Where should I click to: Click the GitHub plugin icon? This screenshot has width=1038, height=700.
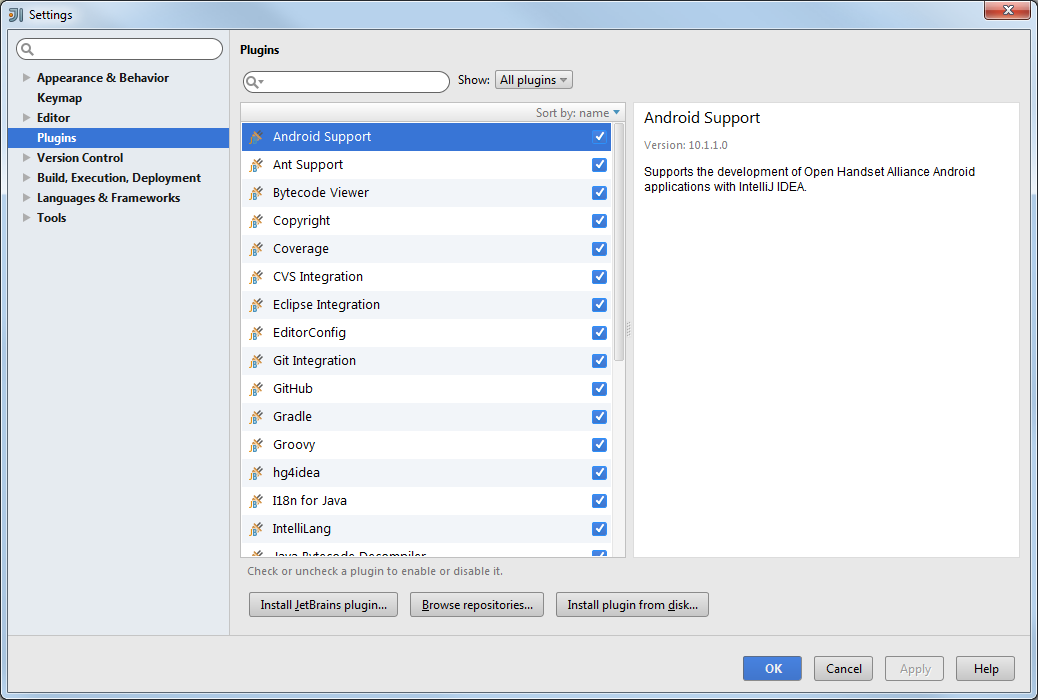pyautogui.click(x=256, y=389)
